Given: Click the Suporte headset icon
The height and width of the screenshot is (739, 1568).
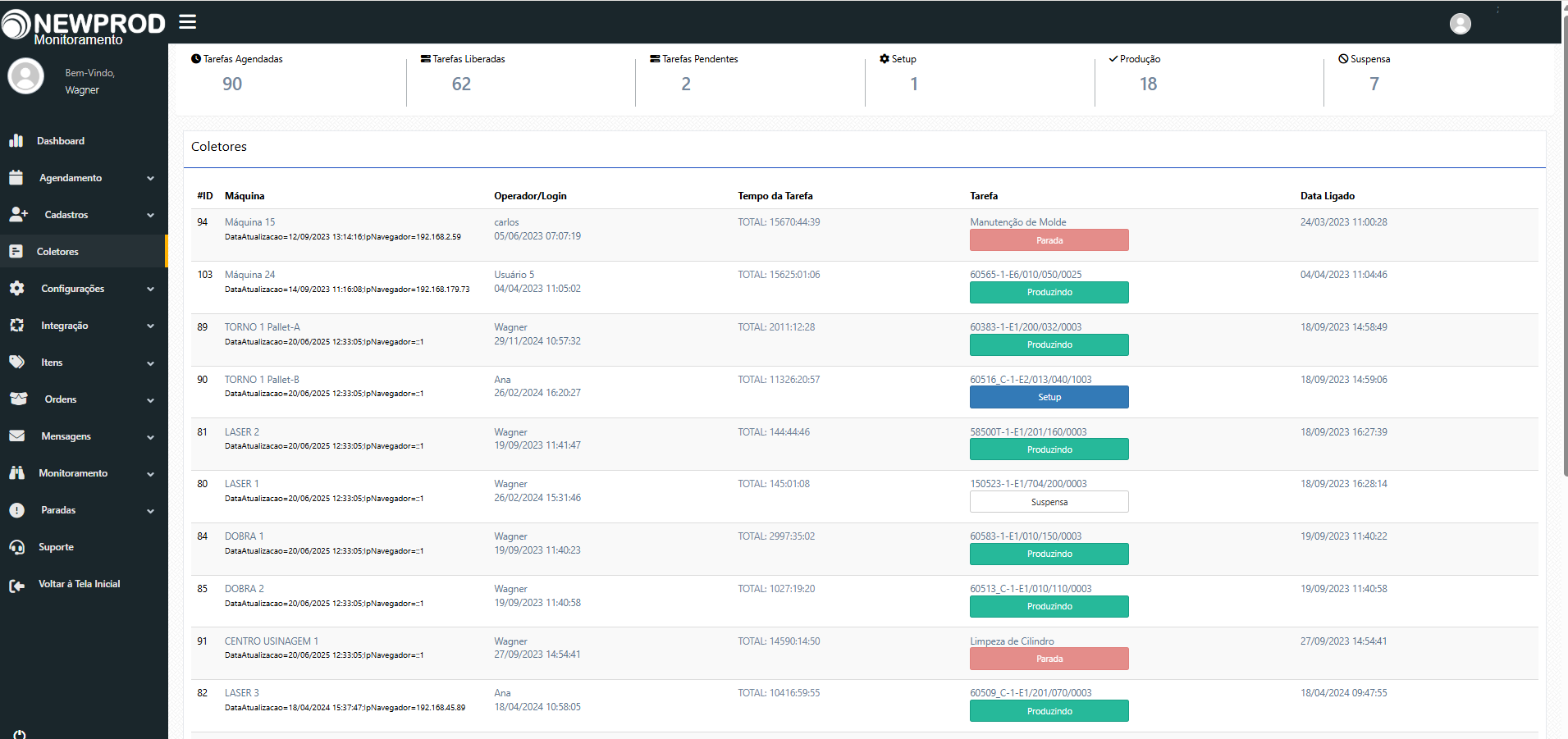Looking at the screenshot, I should pos(16,547).
